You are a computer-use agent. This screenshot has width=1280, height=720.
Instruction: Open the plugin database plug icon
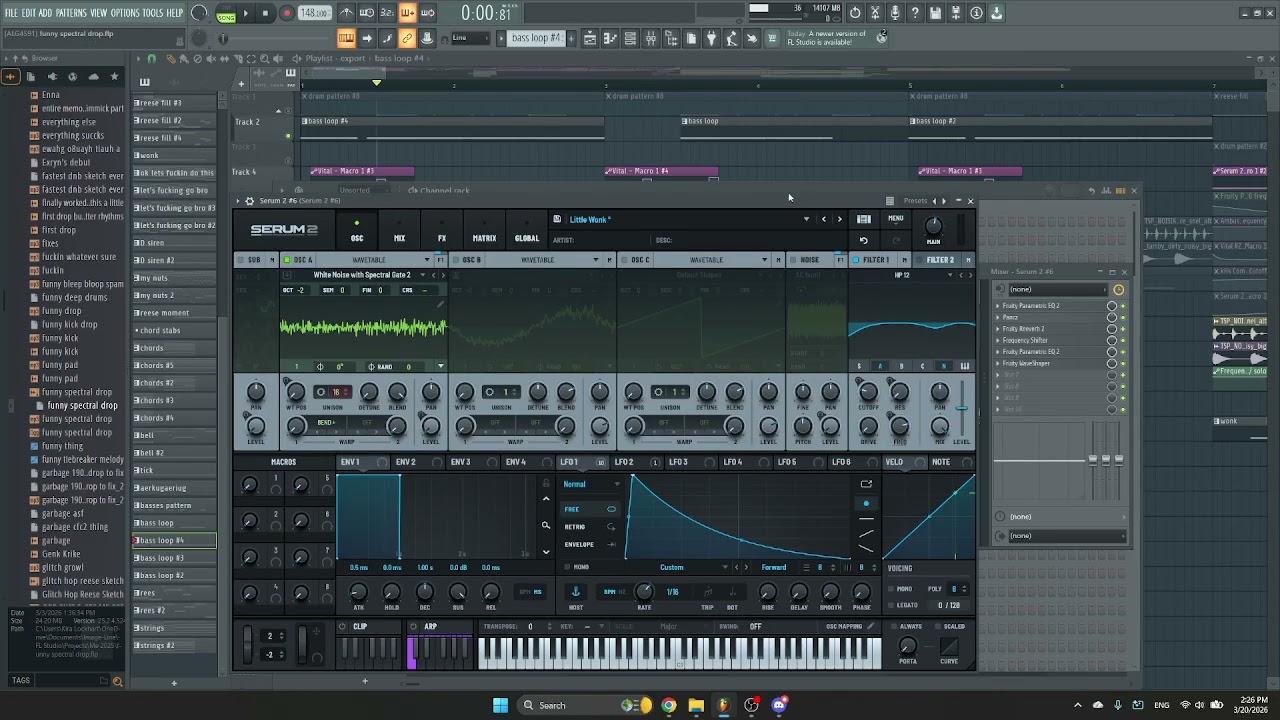coord(711,38)
